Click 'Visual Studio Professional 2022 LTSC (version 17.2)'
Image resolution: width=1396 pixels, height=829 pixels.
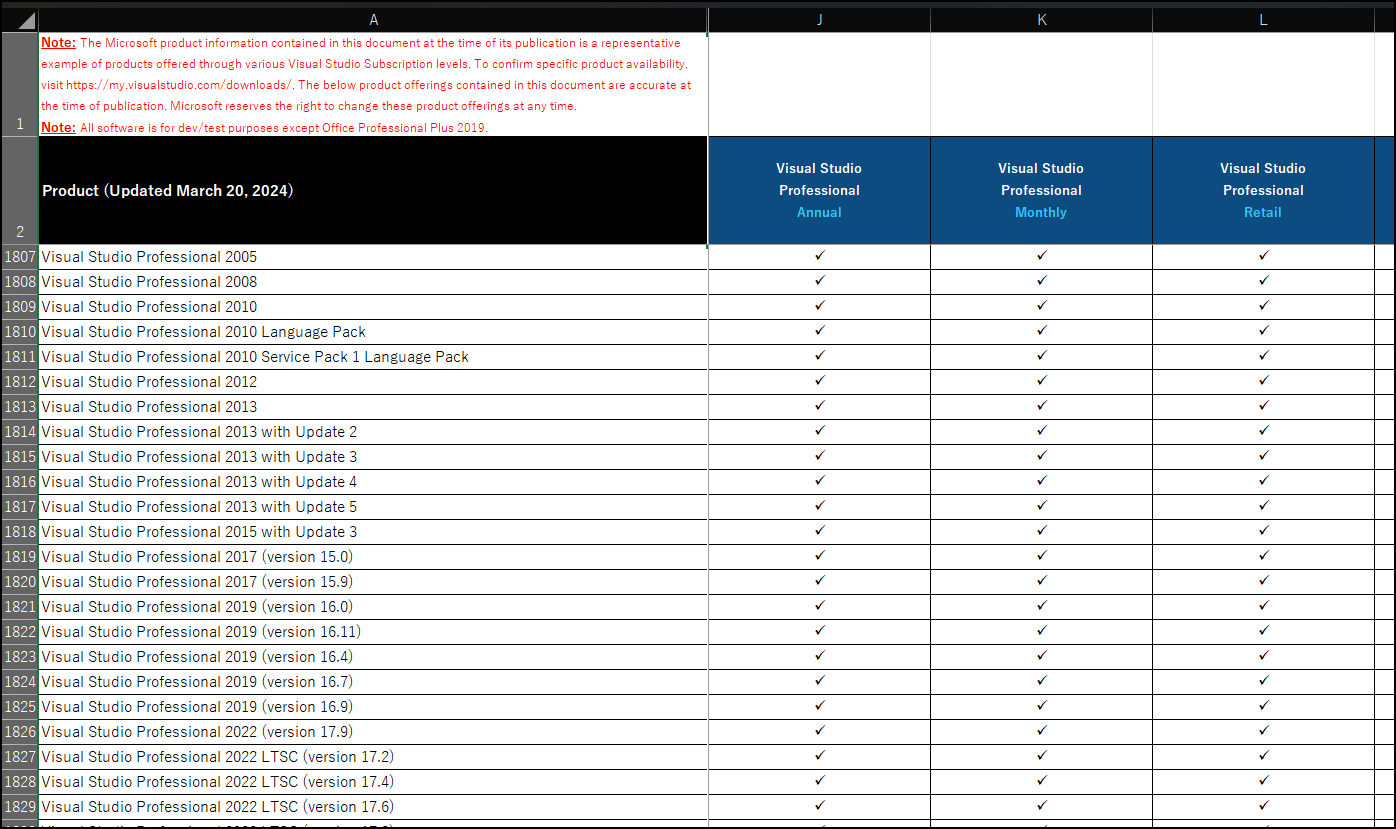(373, 757)
